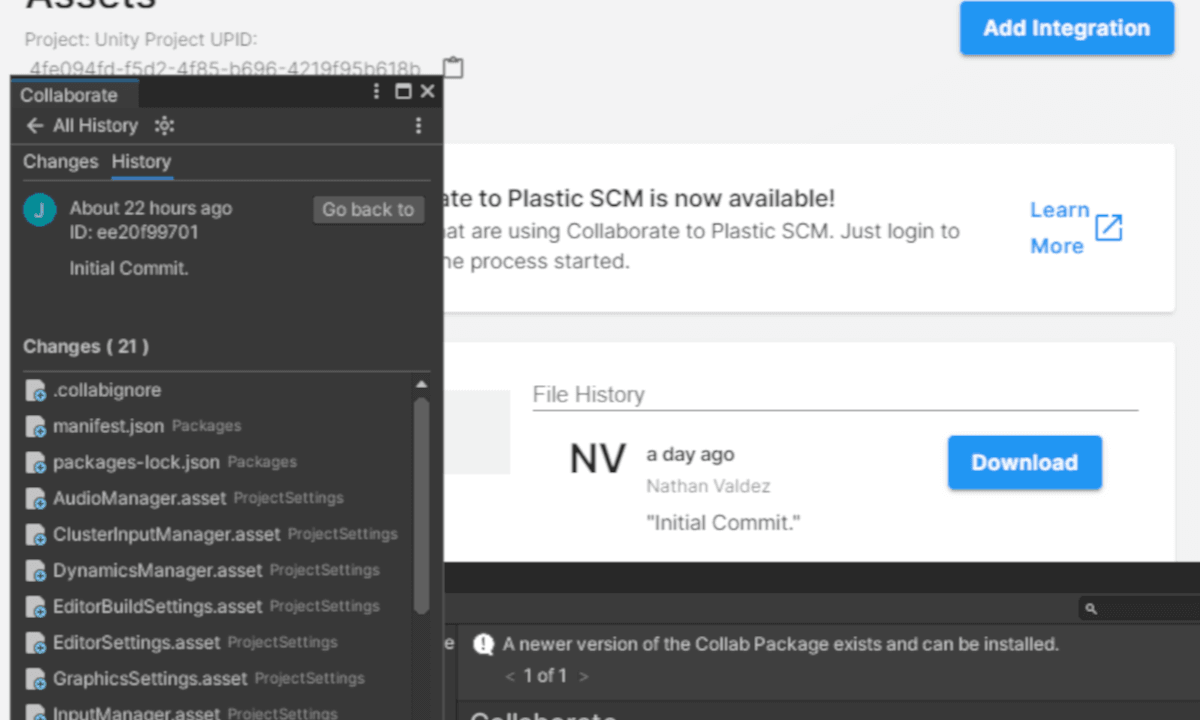Click the back arrow beside All History
This screenshot has height=720, width=1200.
[x=35, y=125]
